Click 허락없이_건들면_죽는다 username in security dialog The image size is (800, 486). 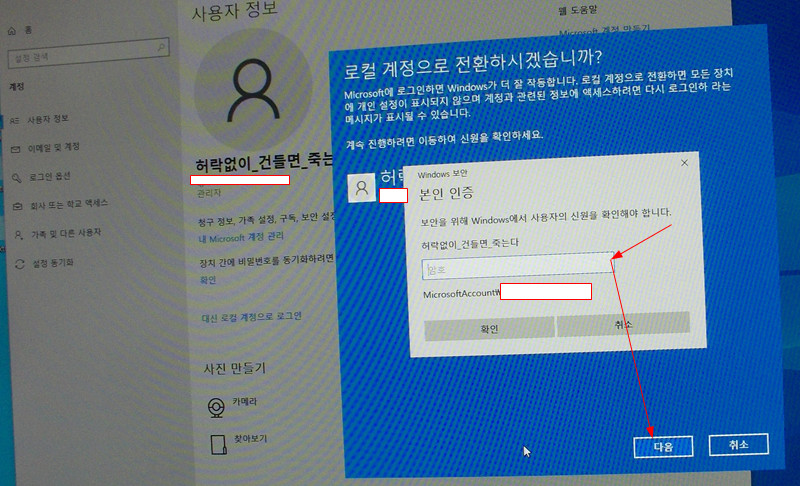[x=470, y=244]
